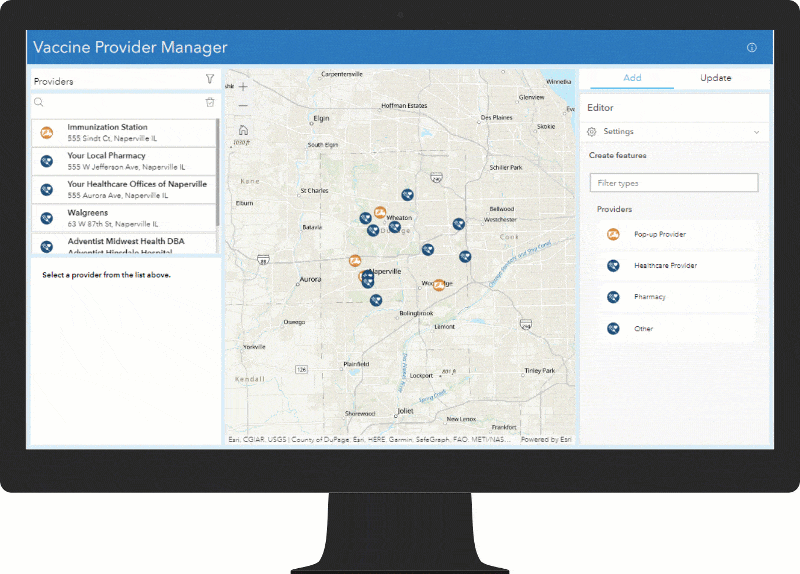
Task: Select Walgreens list icon
Action: 46,218
